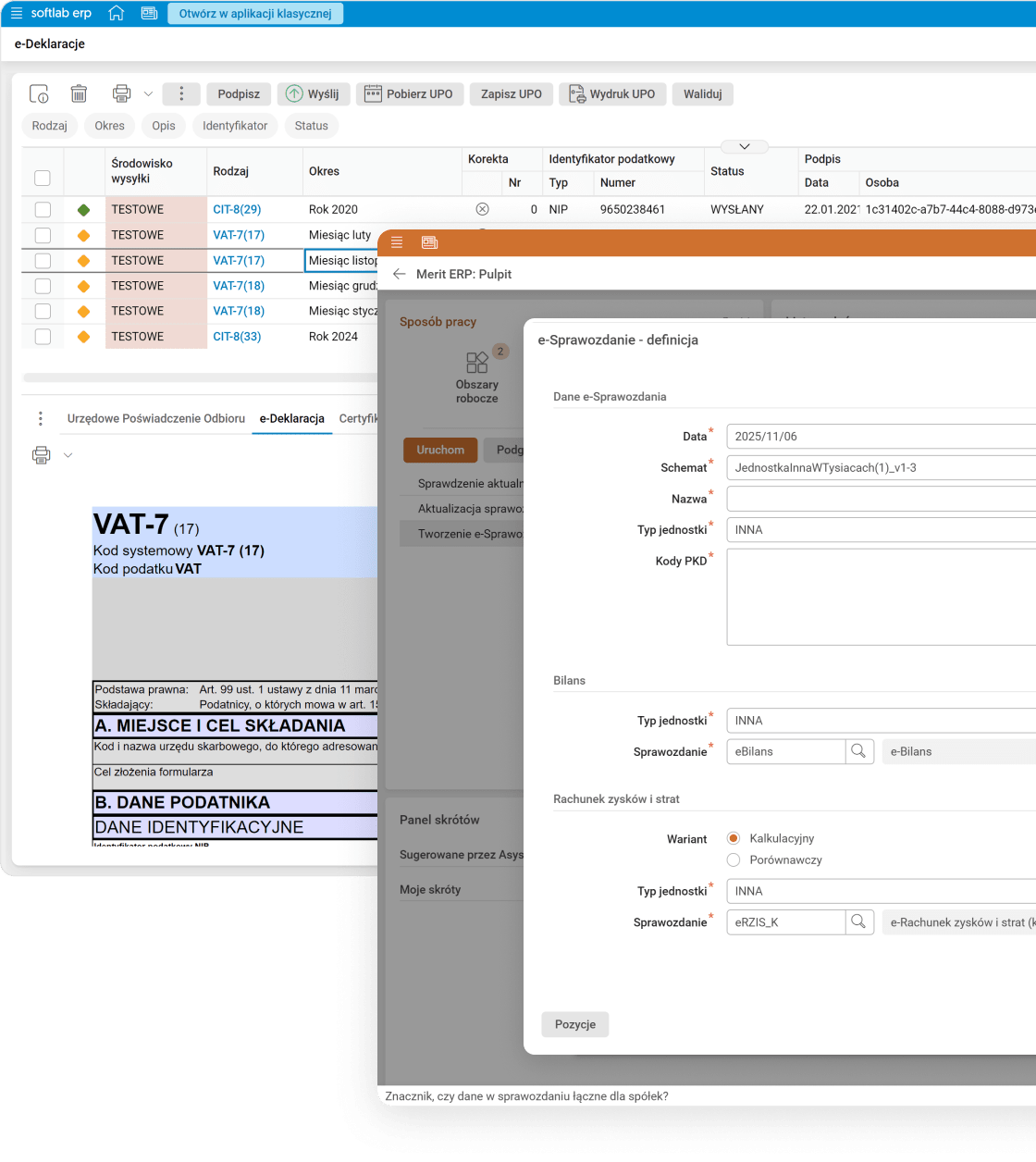Viewport: 1036px width, 1162px height.
Task: Click into the Nazwa input field
Action: [879, 499]
